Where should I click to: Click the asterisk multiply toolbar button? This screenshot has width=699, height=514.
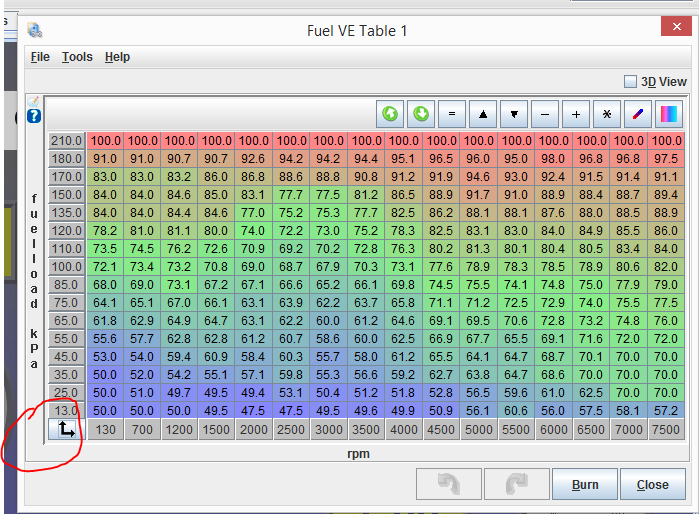607,114
